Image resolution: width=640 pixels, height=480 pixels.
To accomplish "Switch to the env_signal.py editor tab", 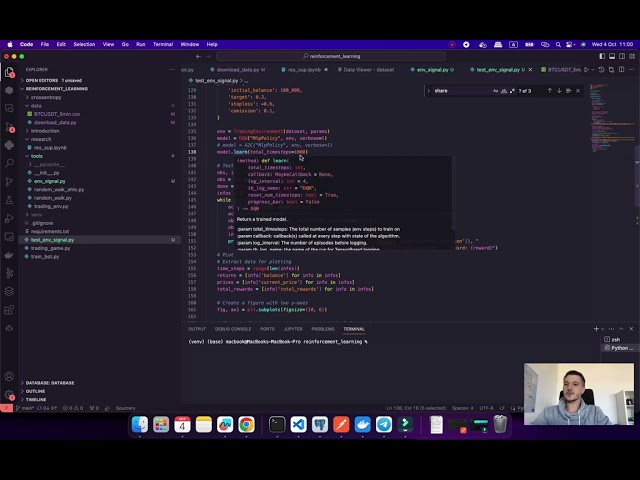I will (432, 70).
